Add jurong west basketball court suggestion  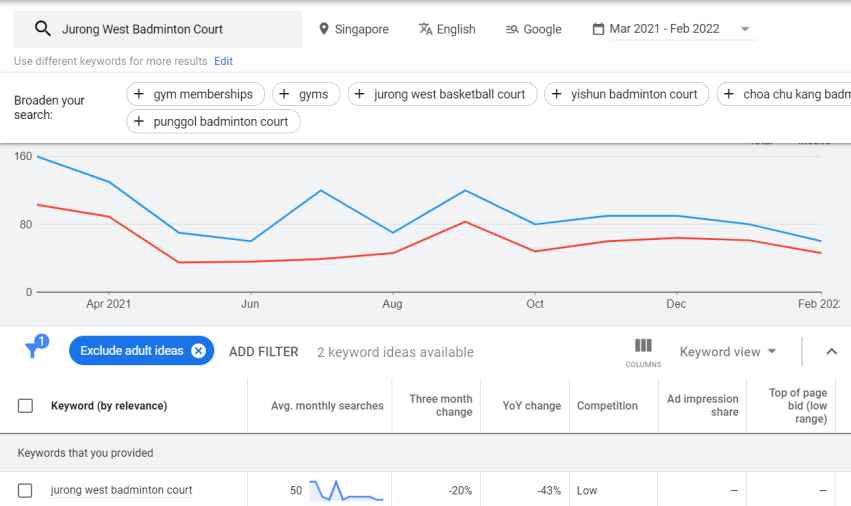[x=442, y=94]
